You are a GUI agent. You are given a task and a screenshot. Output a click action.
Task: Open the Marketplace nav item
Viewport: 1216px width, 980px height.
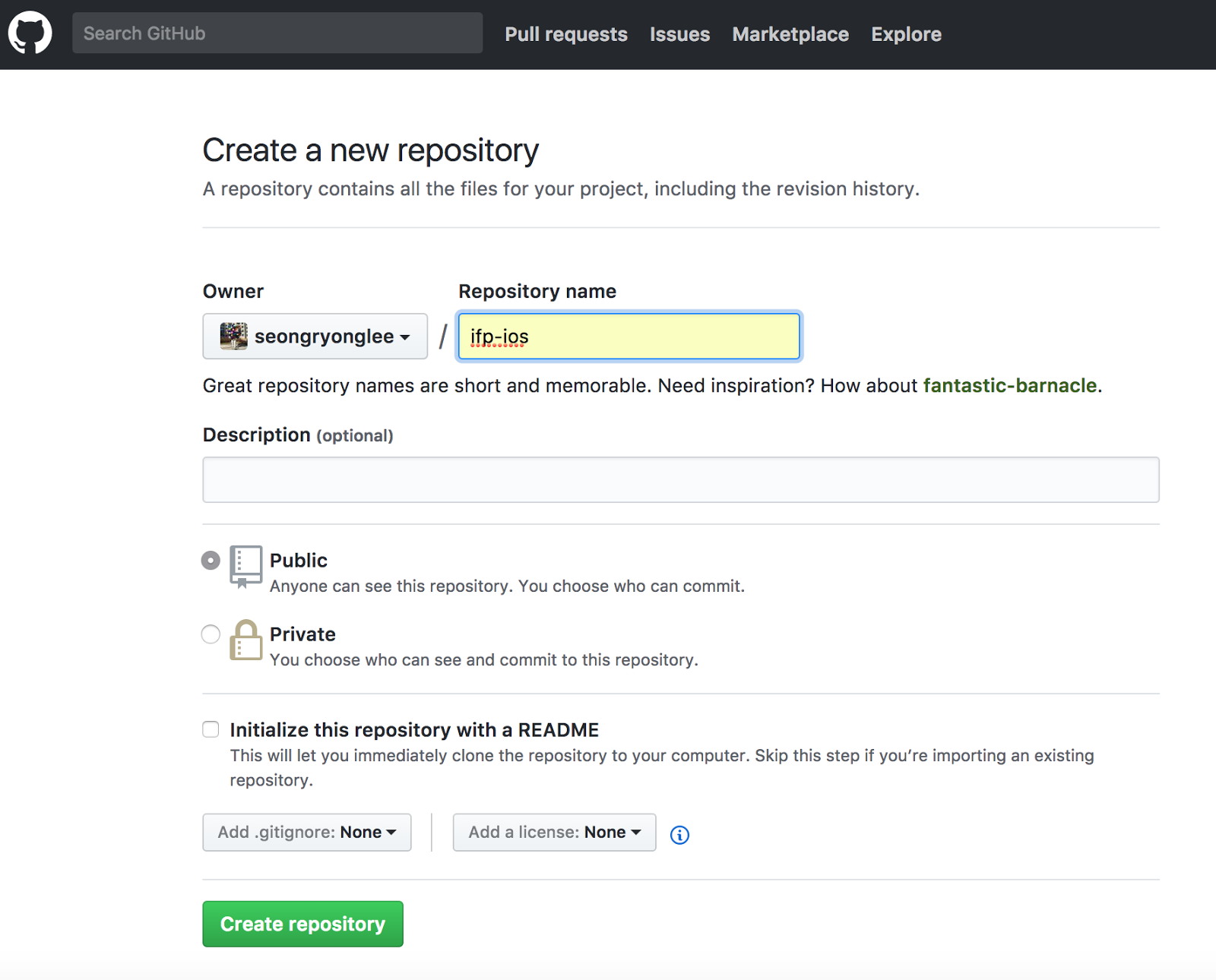coord(790,34)
